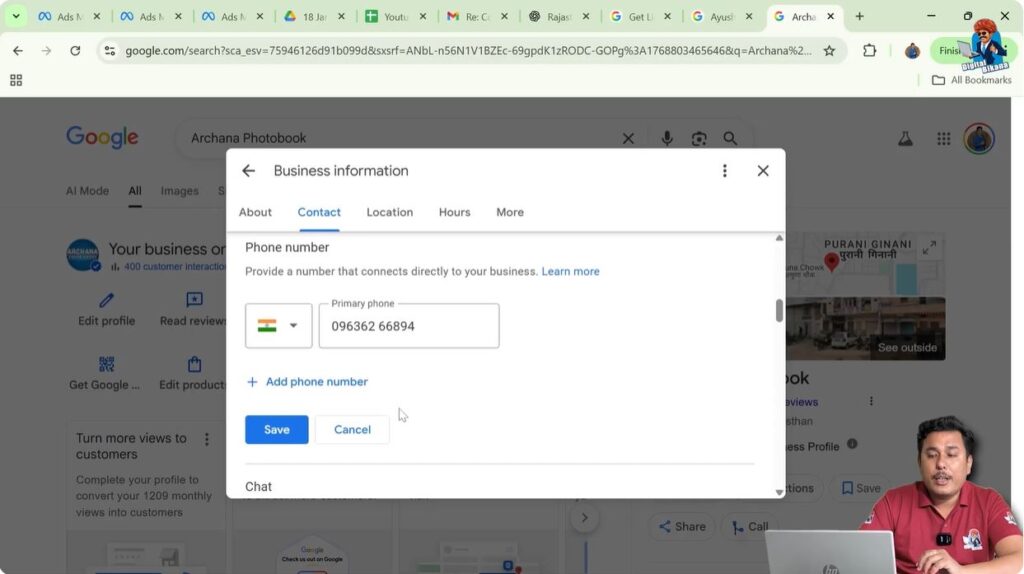The height and width of the screenshot is (574, 1024).
Task: Open Read reviews option
Action: [193, 309]
